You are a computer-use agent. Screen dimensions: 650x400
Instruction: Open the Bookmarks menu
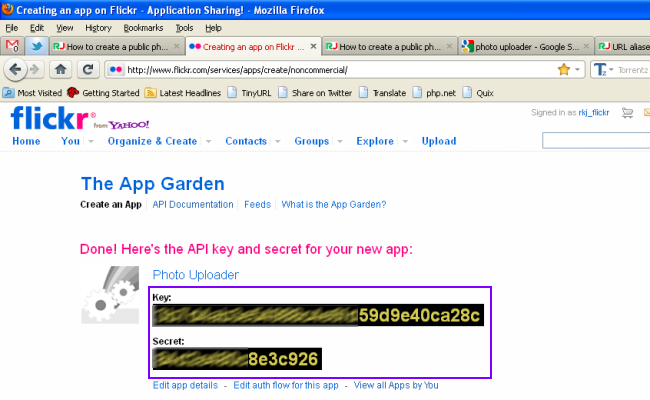[x=143, y=28]
